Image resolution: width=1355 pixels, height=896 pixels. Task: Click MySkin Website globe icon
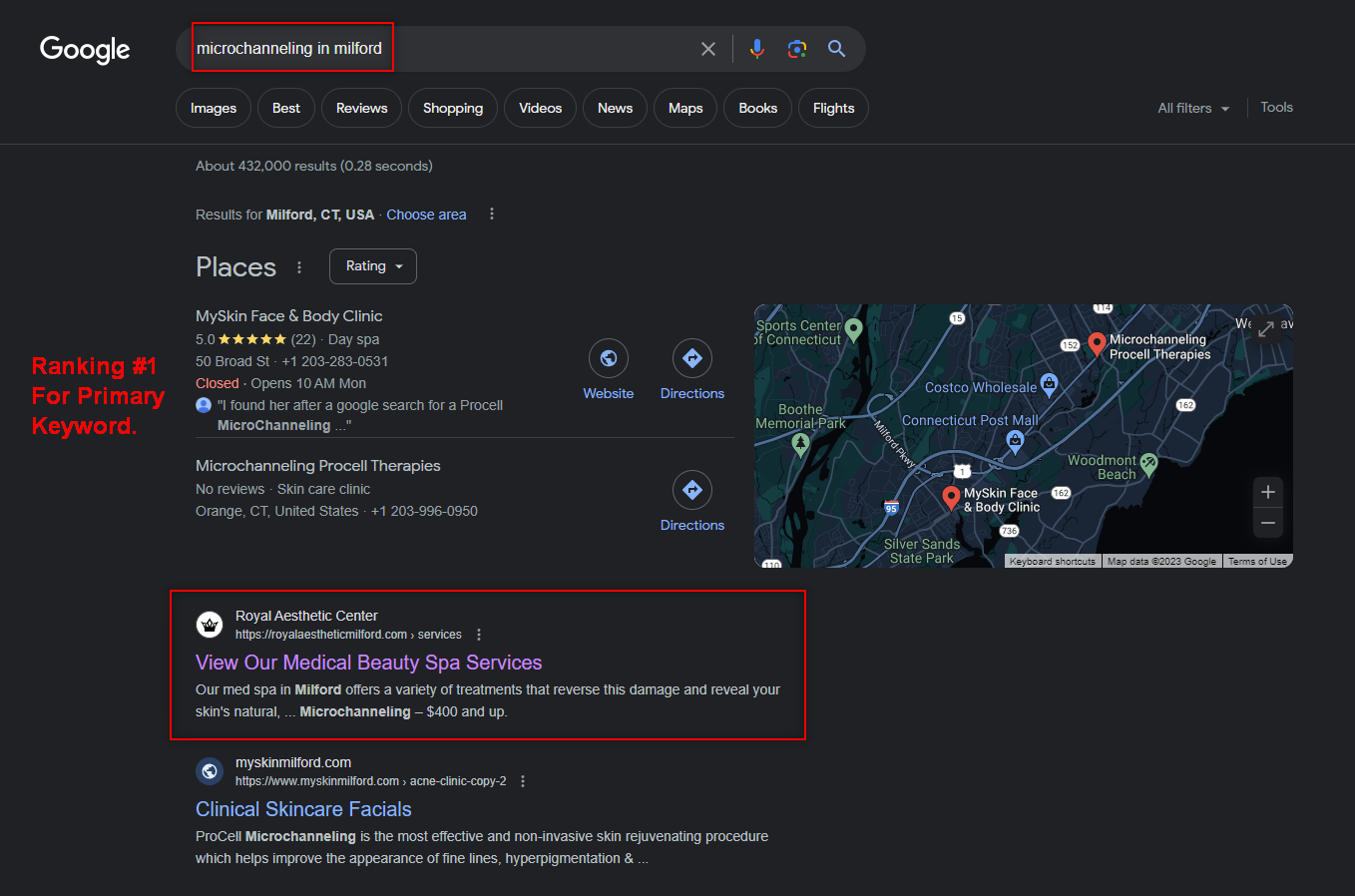(609, 358)
